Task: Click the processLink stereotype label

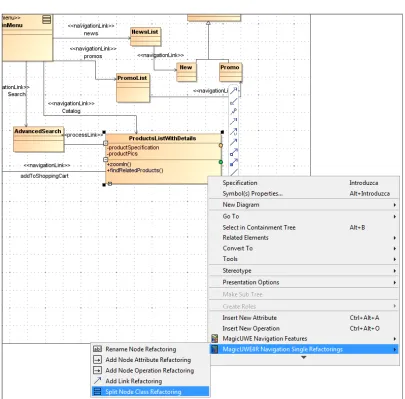Action: click(83, 135)
